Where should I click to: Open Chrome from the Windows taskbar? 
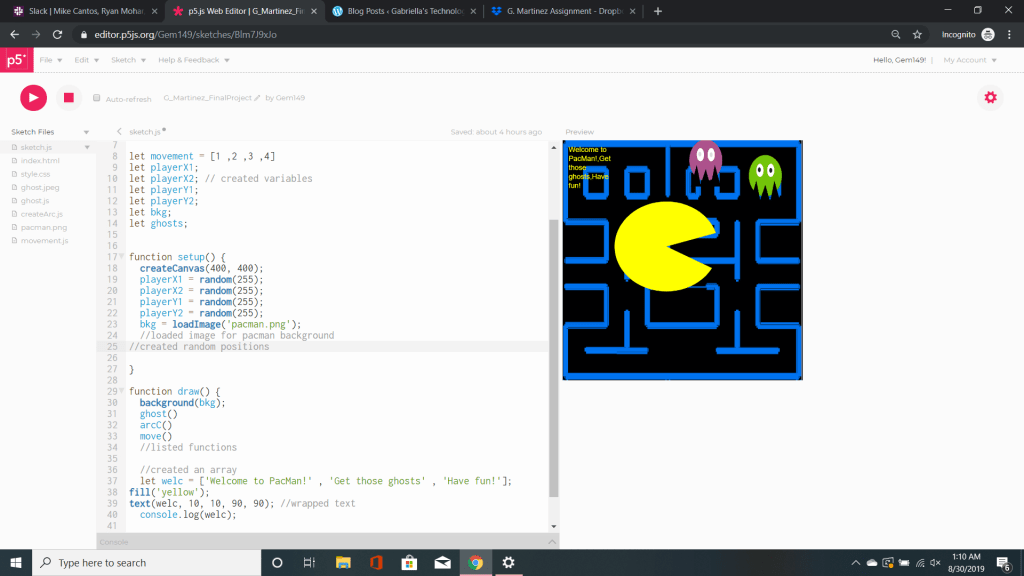tap(475, 562)
